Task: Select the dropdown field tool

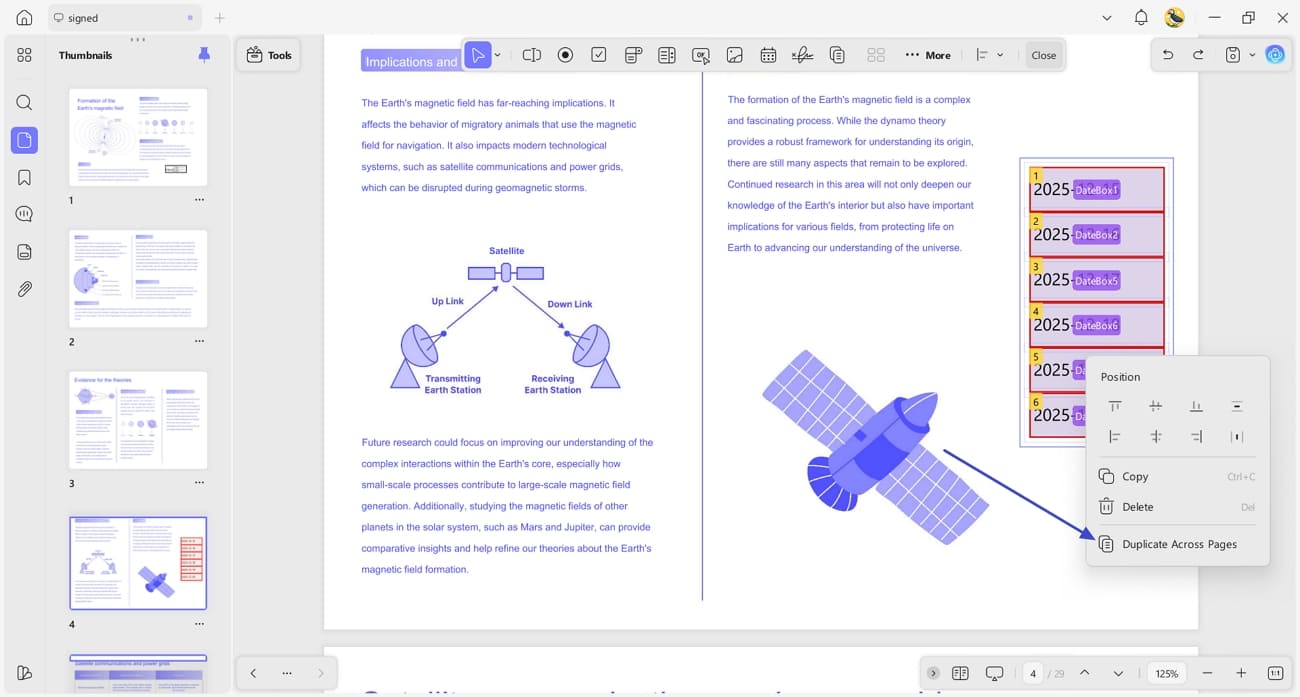Action: click(x=633, y=55)
